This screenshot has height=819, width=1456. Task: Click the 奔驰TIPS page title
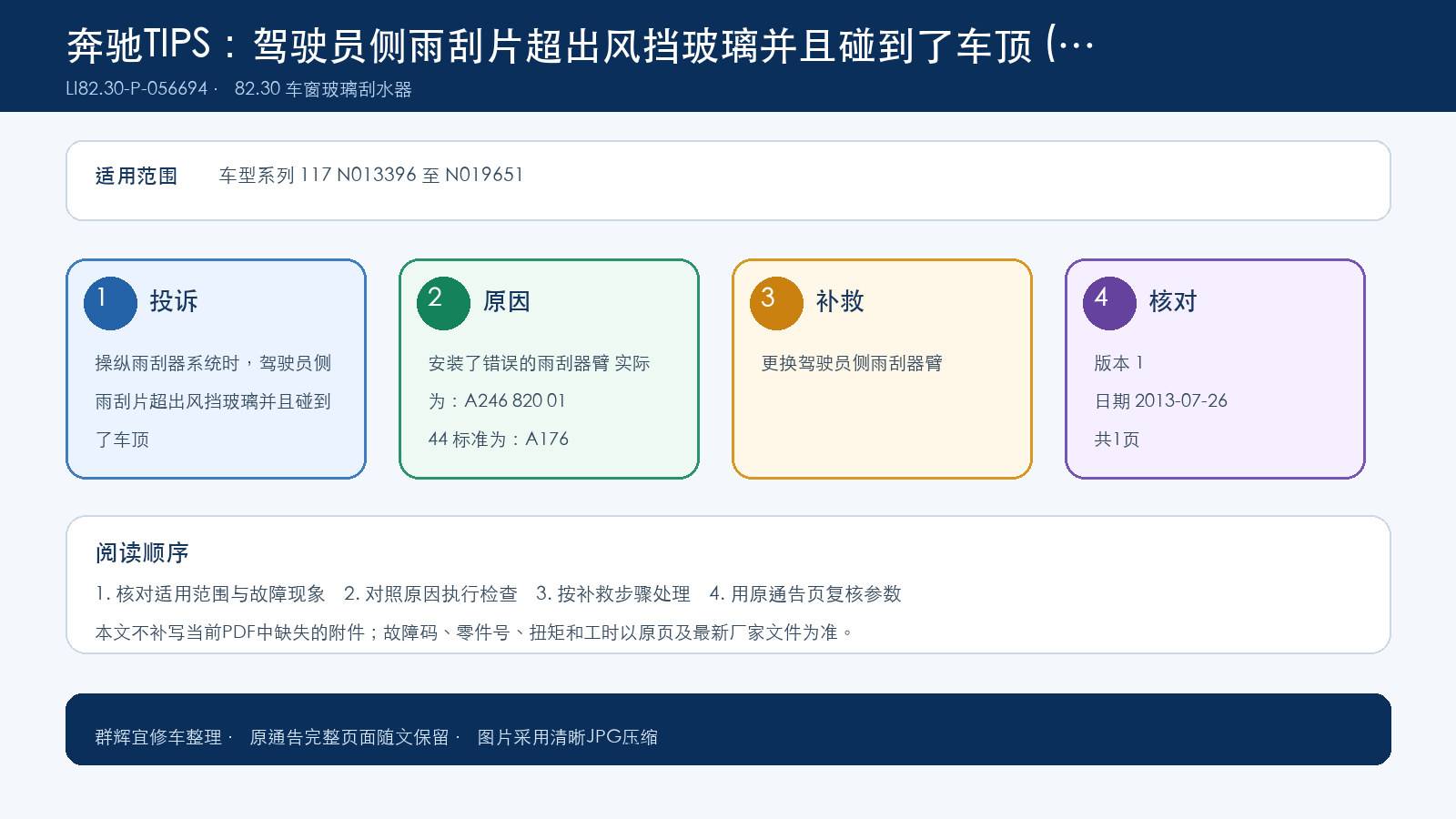581,45
